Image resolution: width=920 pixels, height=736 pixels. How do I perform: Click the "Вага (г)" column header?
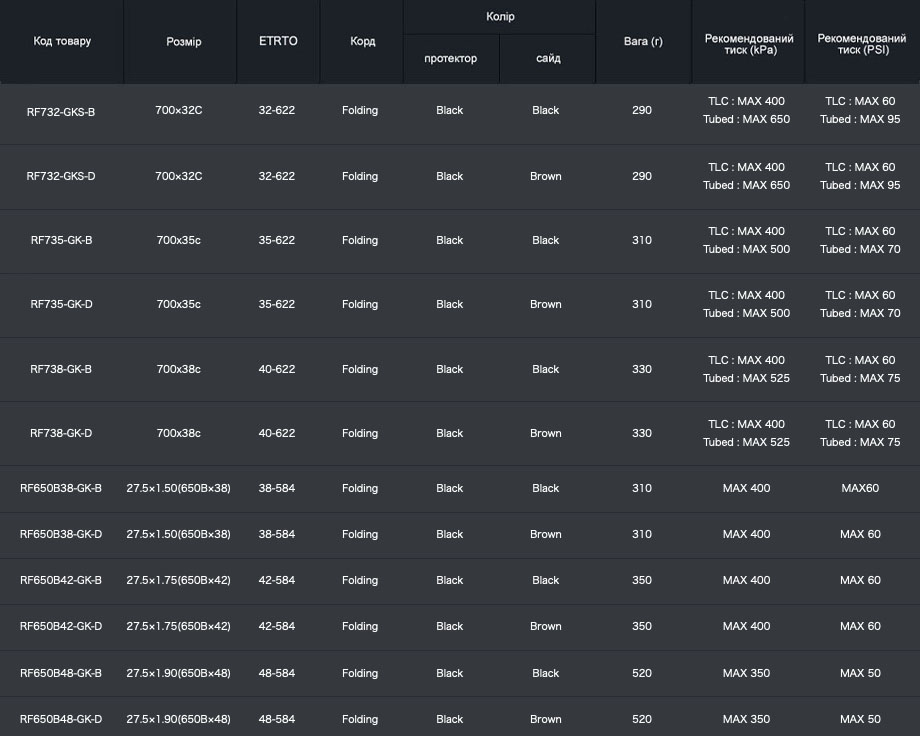642,41
